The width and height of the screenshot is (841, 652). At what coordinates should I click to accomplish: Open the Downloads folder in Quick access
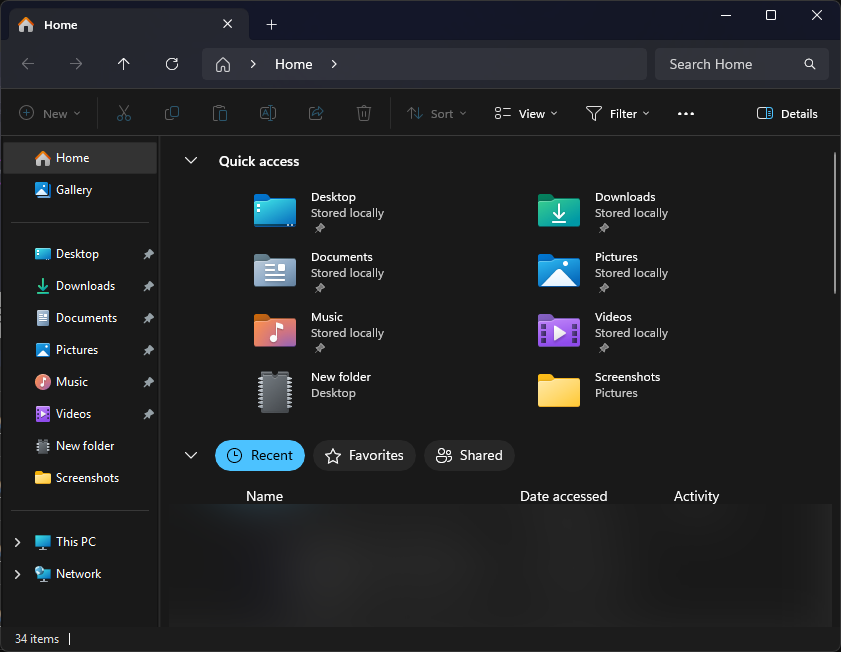point(558,211)
